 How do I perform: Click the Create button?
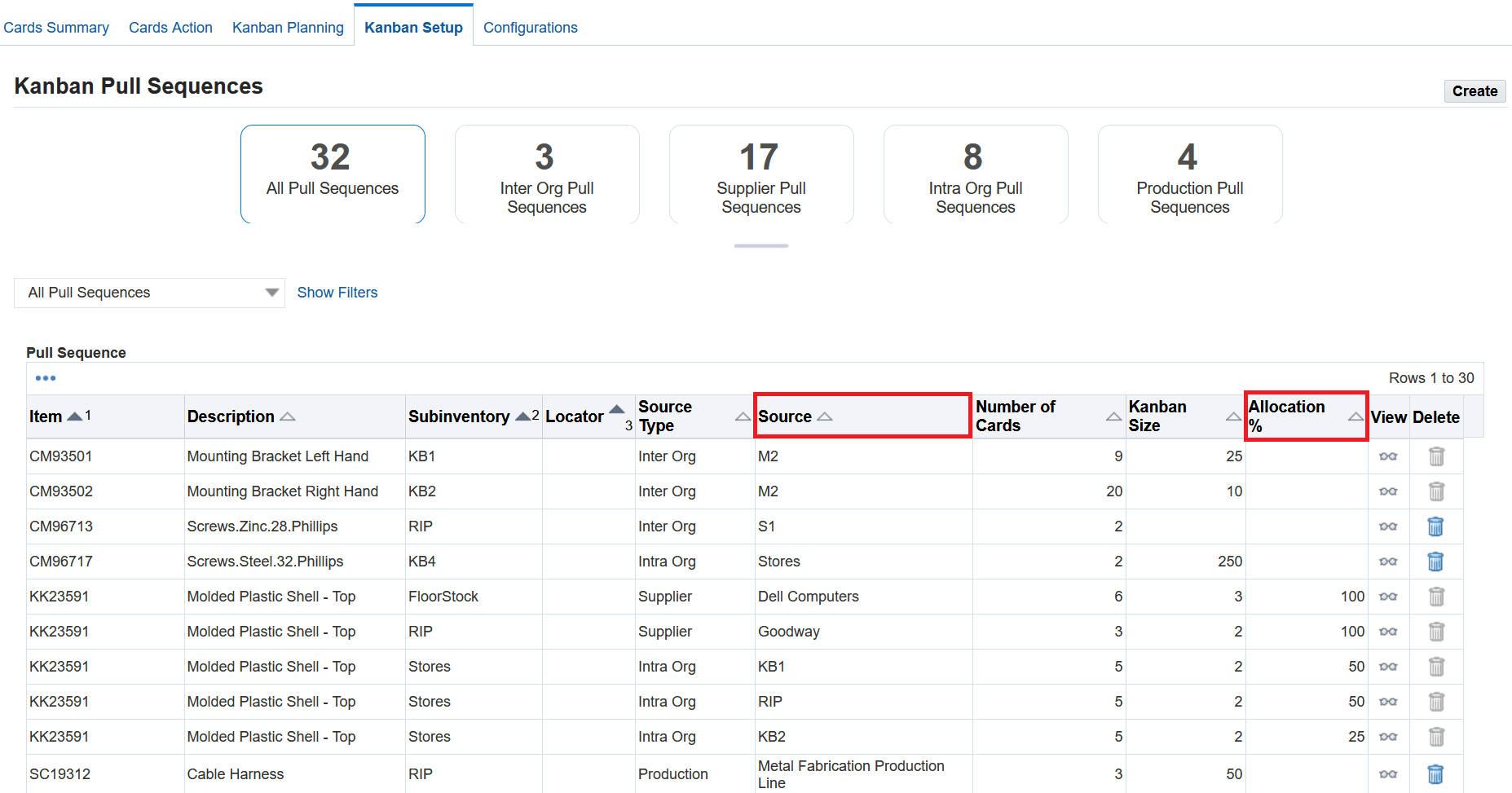coord(1475,91)
